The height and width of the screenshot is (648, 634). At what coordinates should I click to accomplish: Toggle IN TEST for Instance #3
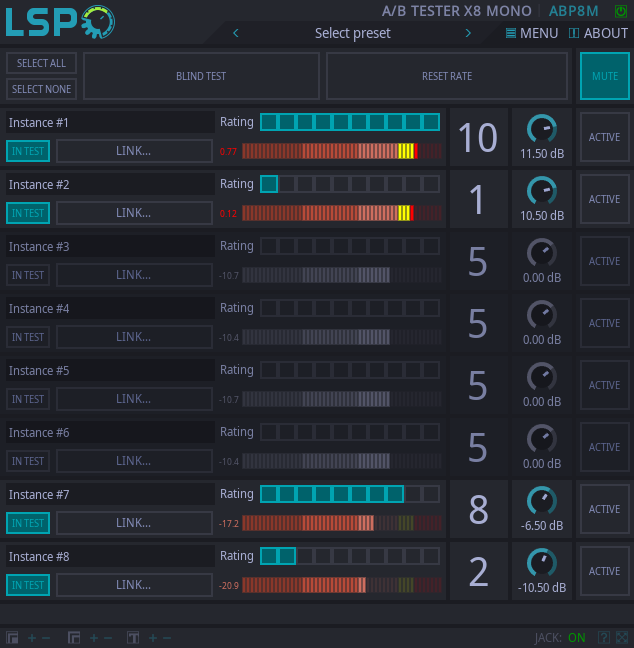click(x=28, y=275)
